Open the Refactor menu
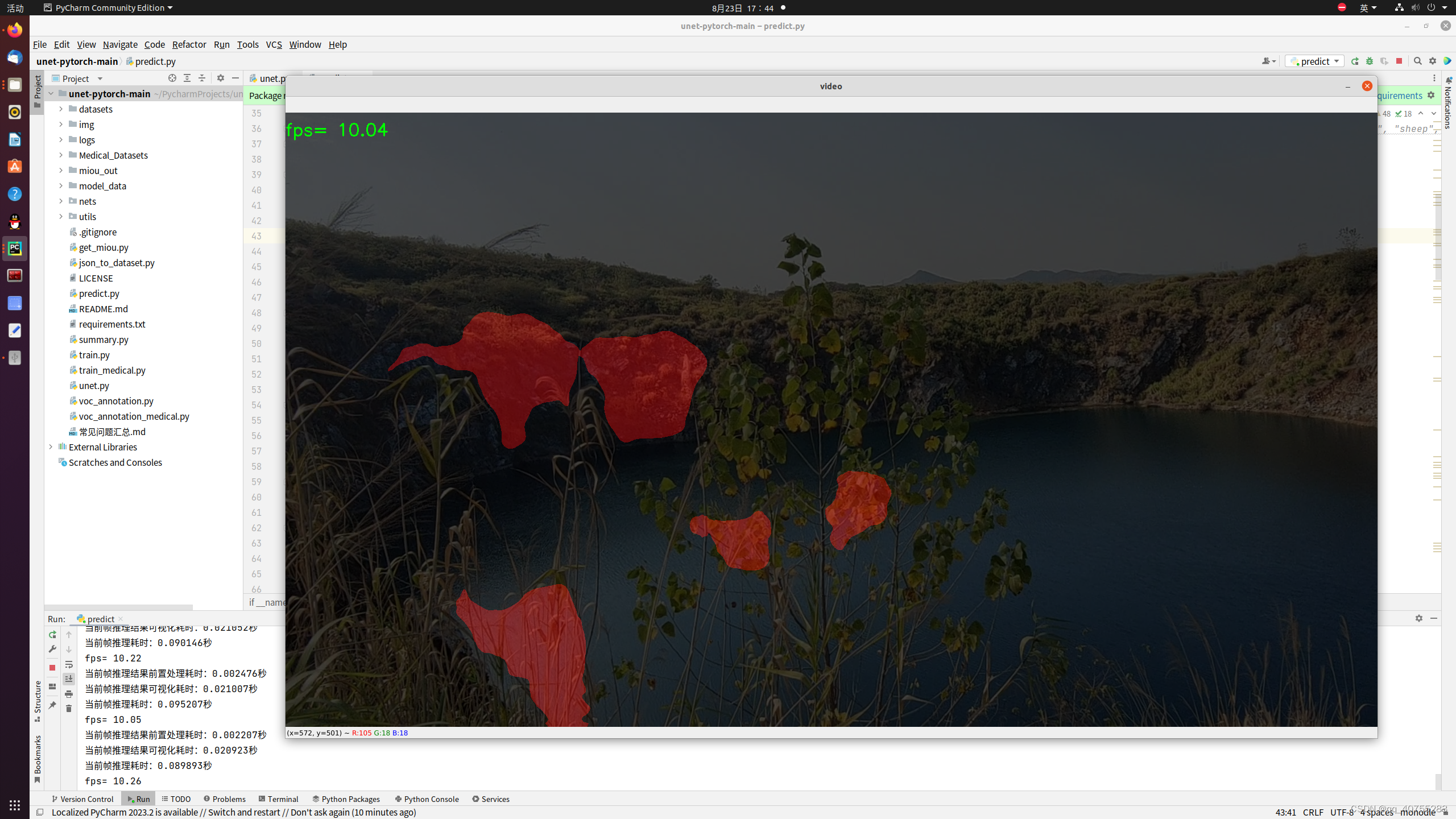 tap(189, 44)
